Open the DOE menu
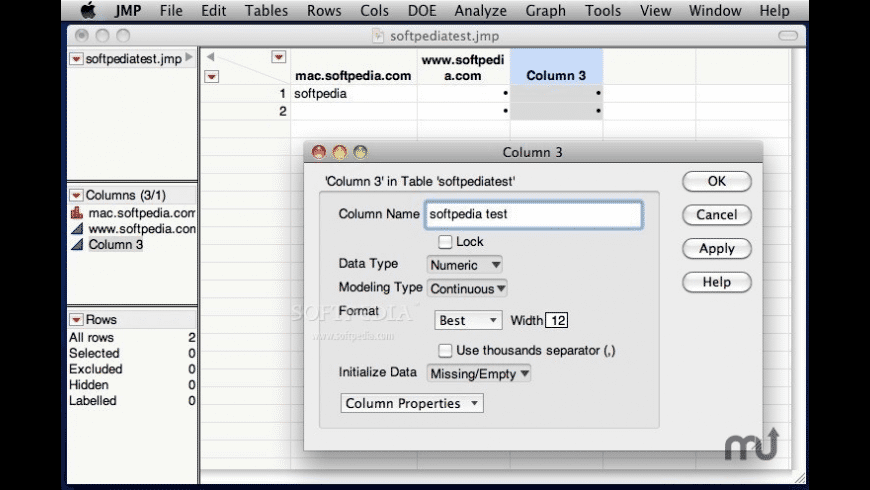This screenshot has width=870, height=490. [x=422, y=11]
